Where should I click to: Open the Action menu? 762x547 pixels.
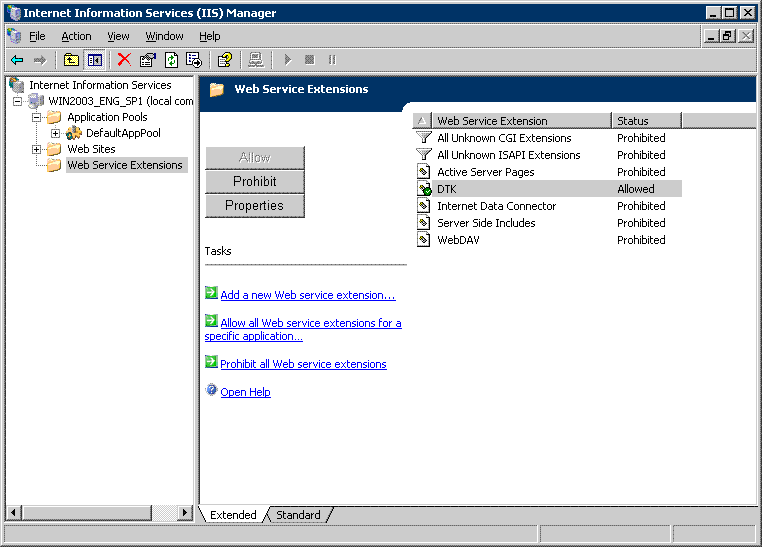point(76,36)
